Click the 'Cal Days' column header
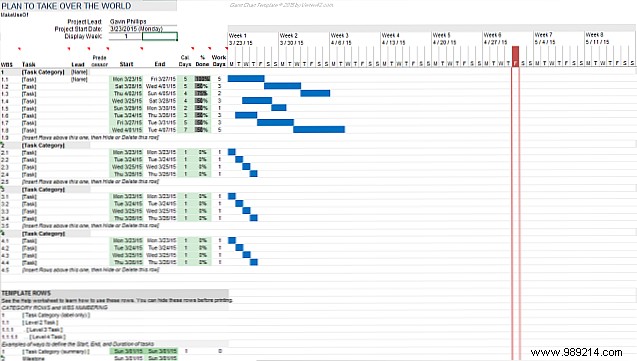Screen dimensions: 637x361 click(x=185, y=61)
